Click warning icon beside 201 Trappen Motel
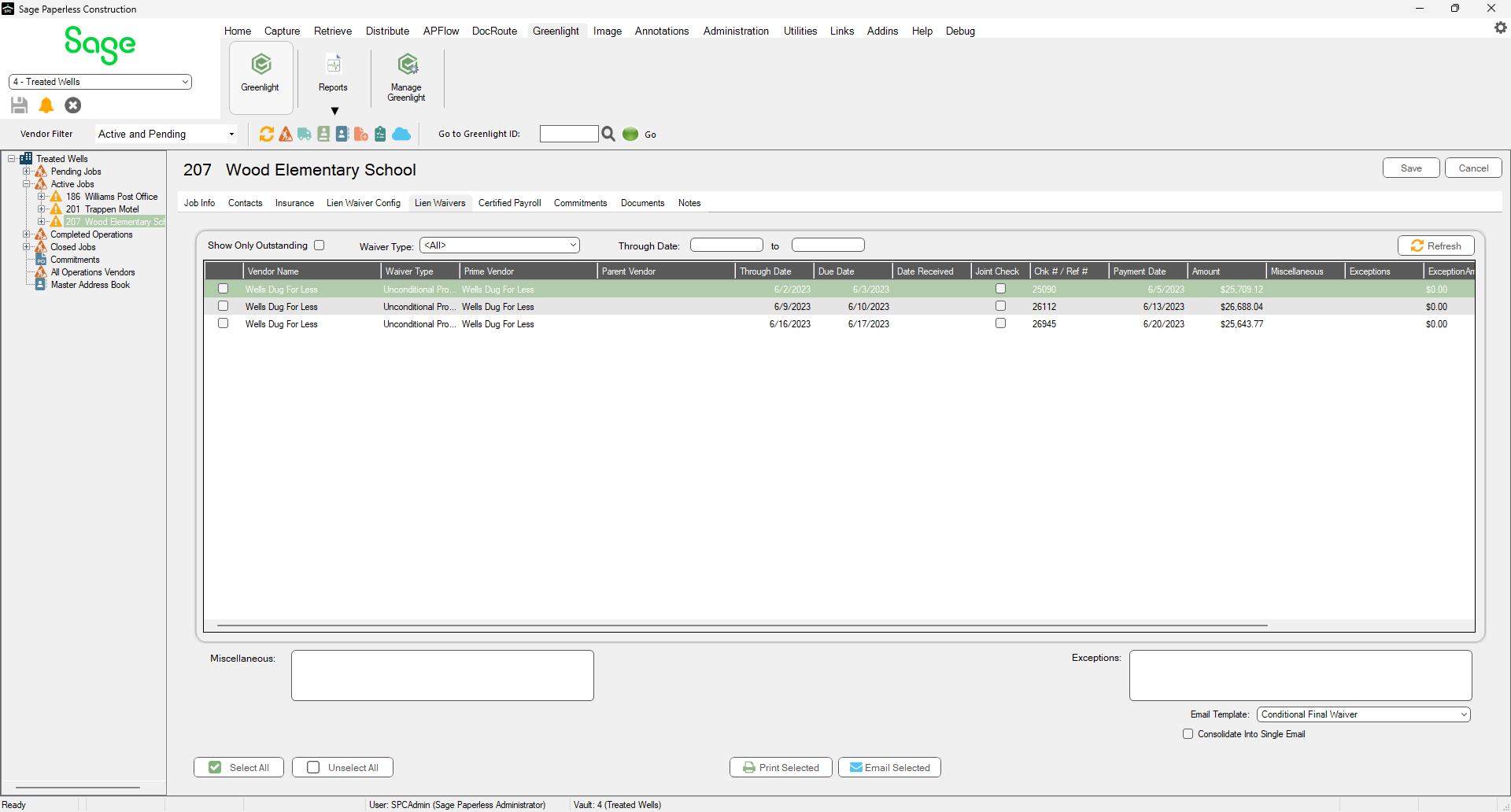The image size is (1511, 812). tap(56, 209)
